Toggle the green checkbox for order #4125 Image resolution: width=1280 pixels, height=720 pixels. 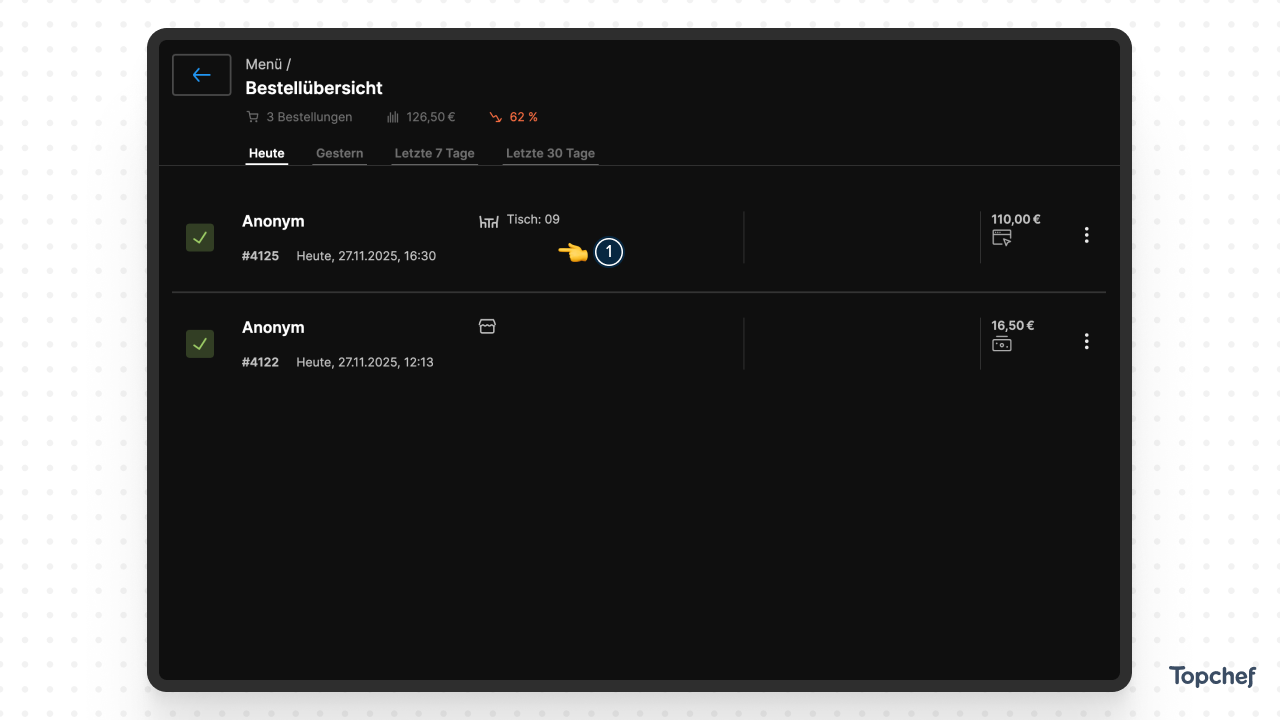tap(200, 238)
